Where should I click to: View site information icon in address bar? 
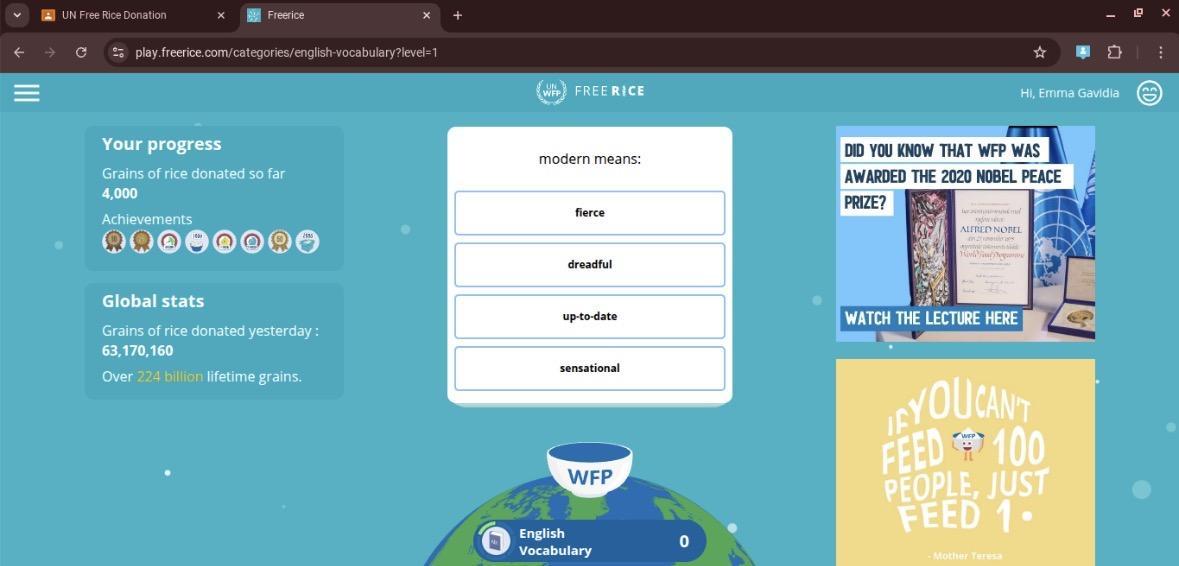click(117, 53)
